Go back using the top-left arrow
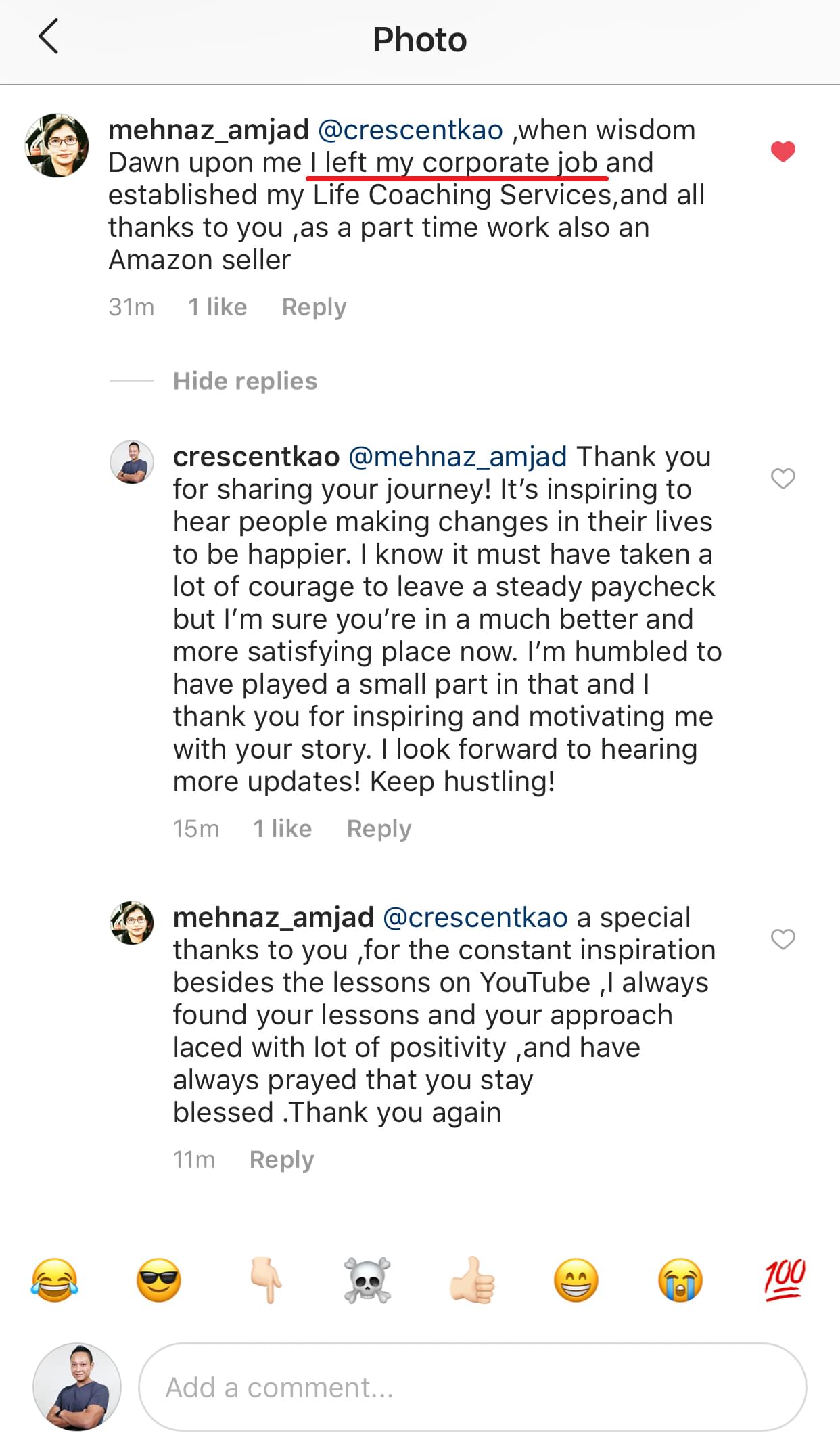 pos(49,37)
